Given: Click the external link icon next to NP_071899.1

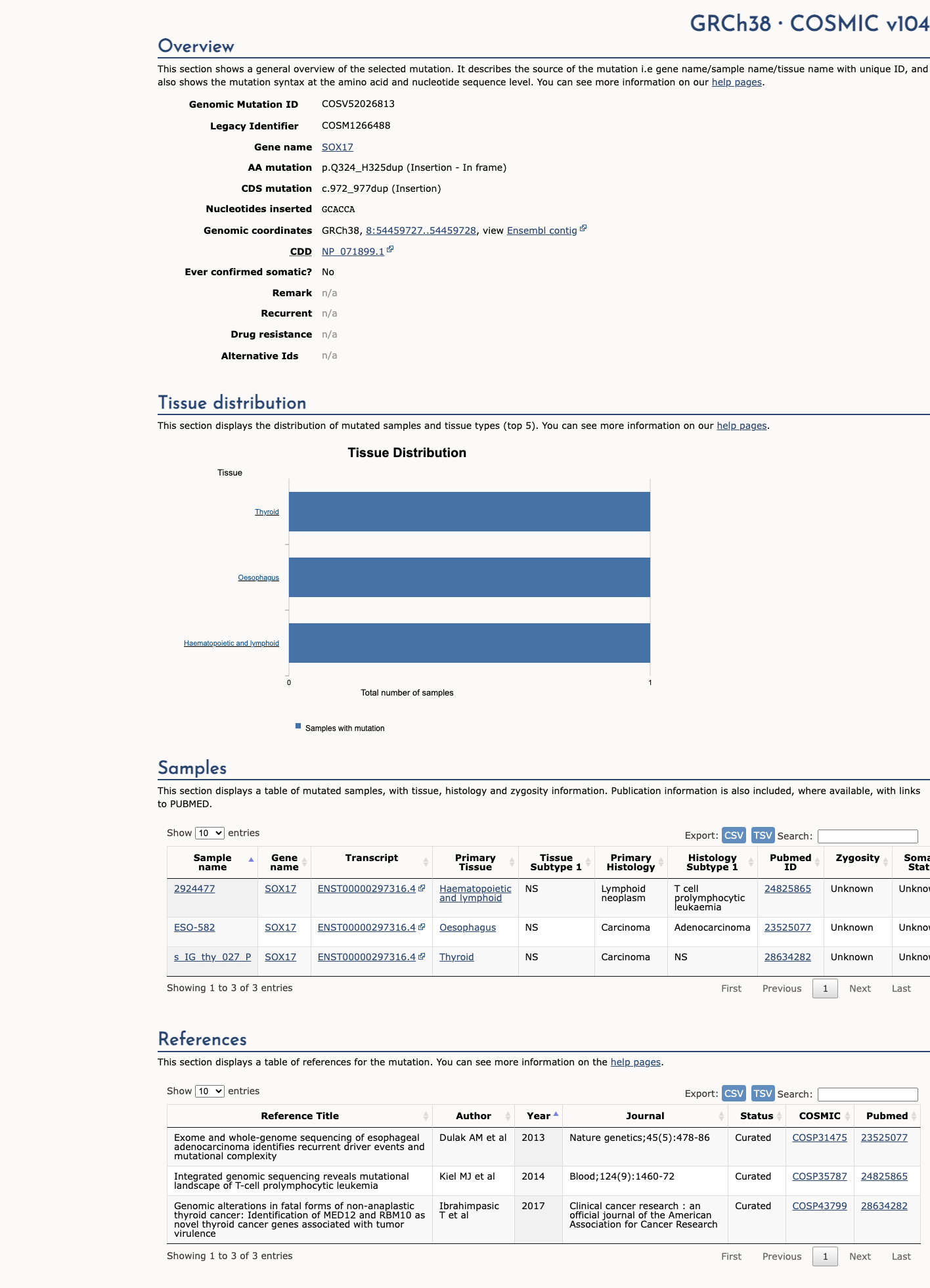Looking at the screenshot, I should pyautogui.click(x=390, y=250).
